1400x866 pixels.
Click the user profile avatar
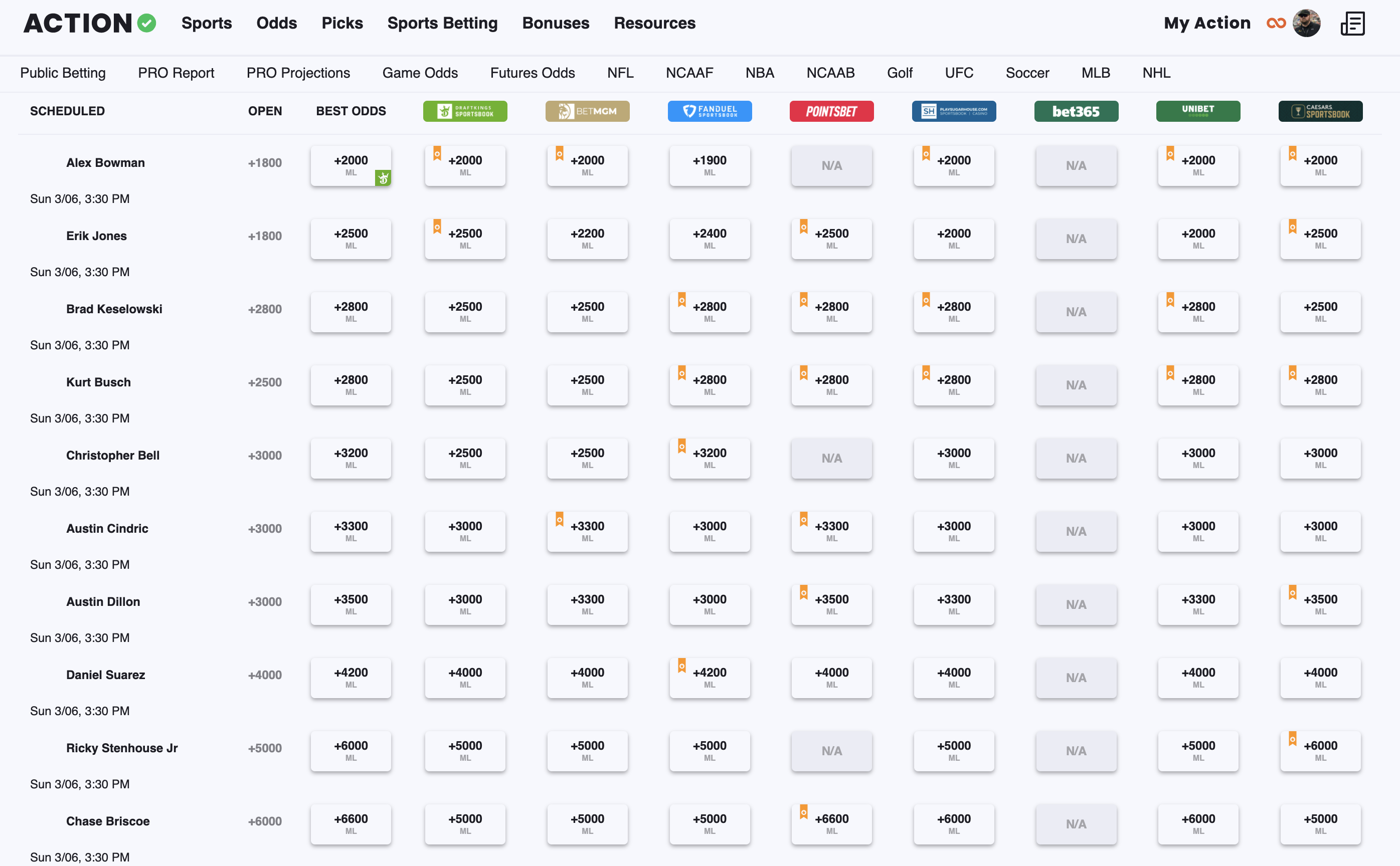[1307, 24]
